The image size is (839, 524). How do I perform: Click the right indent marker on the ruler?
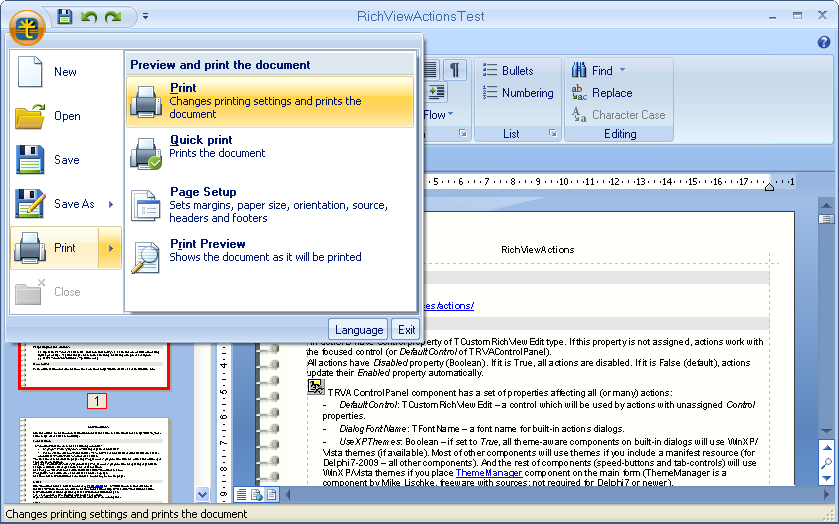pos(769,186)
